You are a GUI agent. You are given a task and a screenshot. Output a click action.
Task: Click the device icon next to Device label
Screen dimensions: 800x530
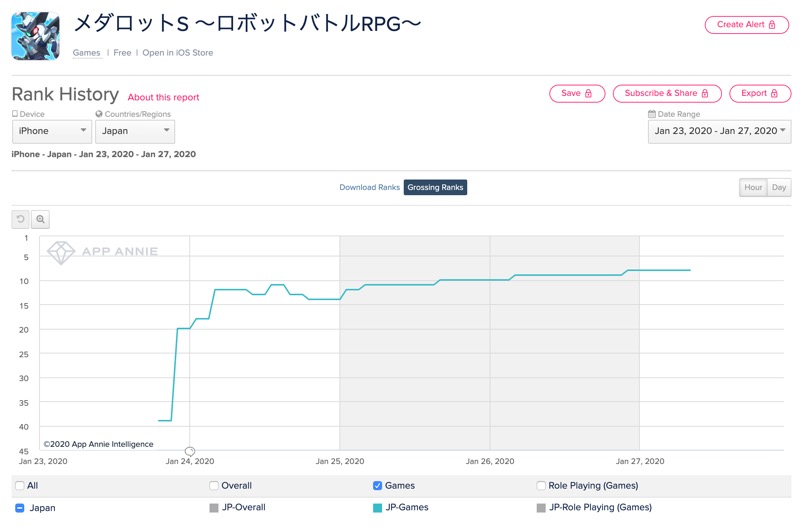pyautogui.click(x=15, y=114)
